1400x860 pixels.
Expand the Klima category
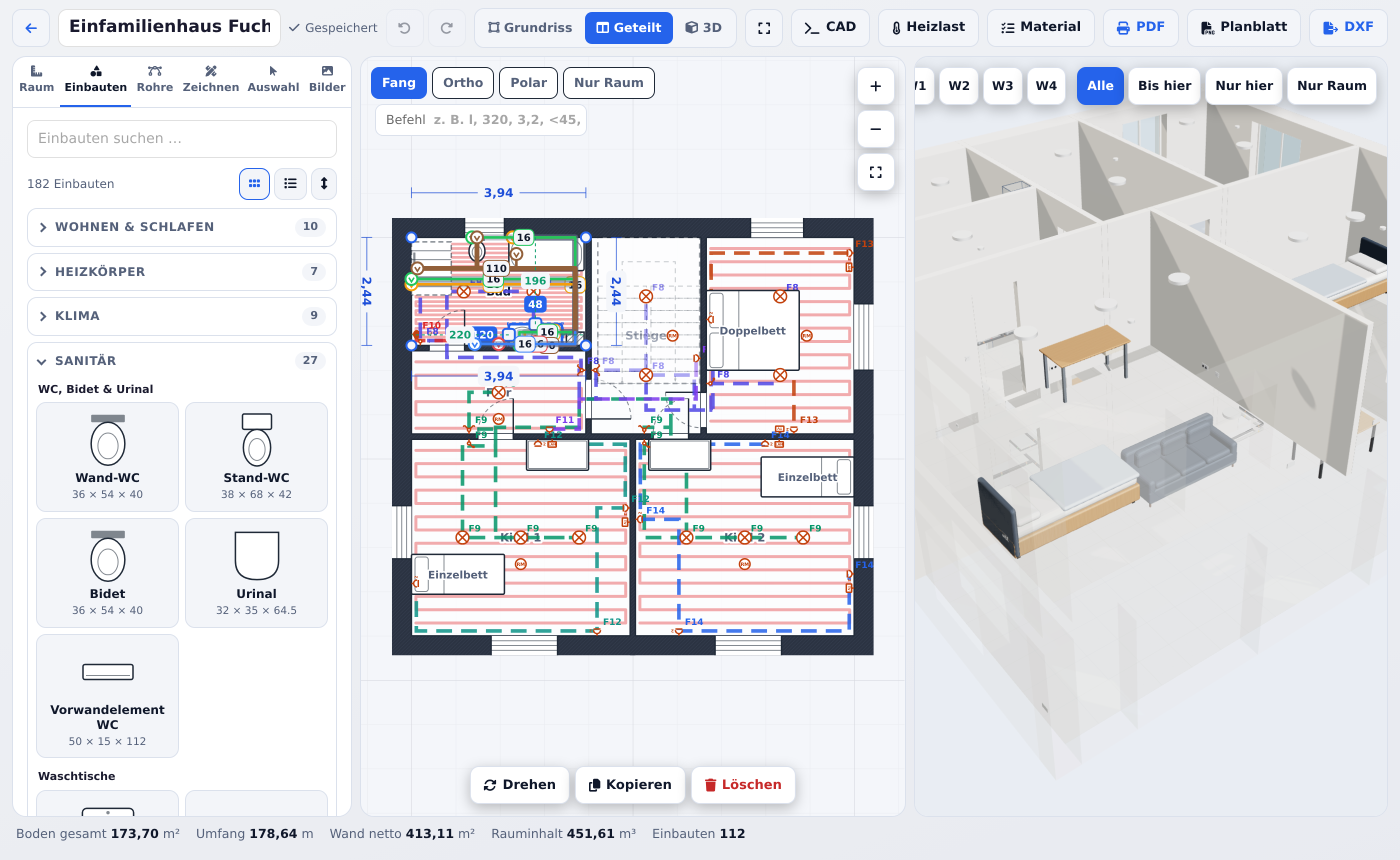181,316
